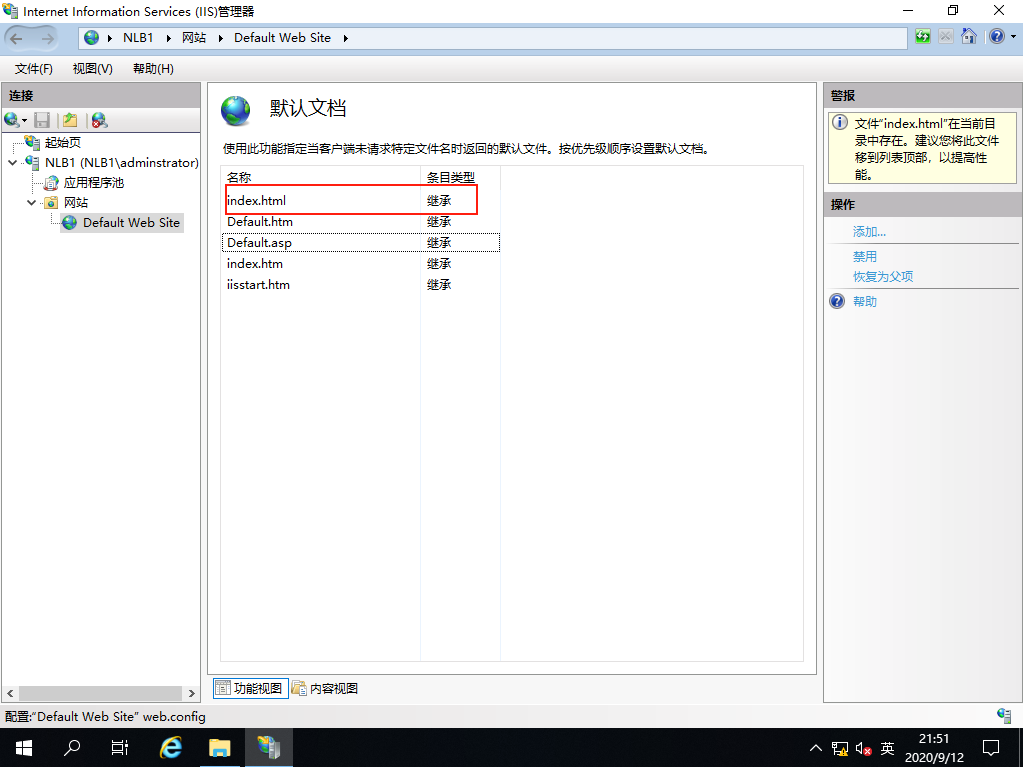
Task: Click the 英 input method indicator
Action: click(x=887, y=748)
